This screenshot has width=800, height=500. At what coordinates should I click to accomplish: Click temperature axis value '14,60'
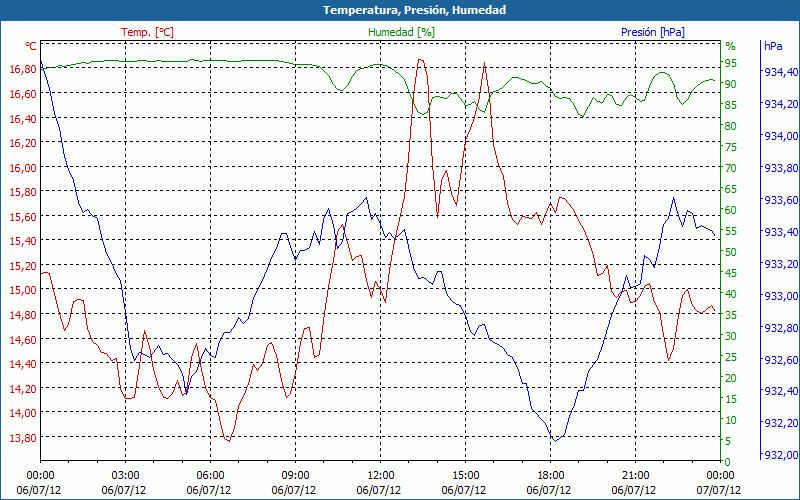(x=23, y=339)
